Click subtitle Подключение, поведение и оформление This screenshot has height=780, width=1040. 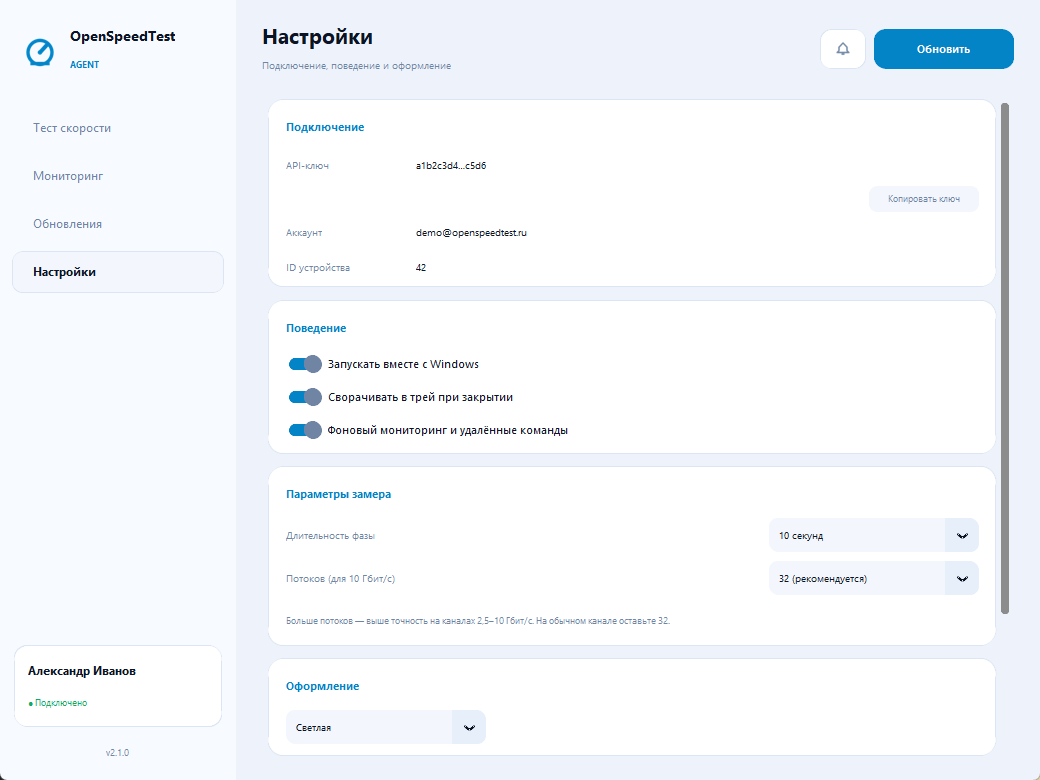click(x=356, y=66)
